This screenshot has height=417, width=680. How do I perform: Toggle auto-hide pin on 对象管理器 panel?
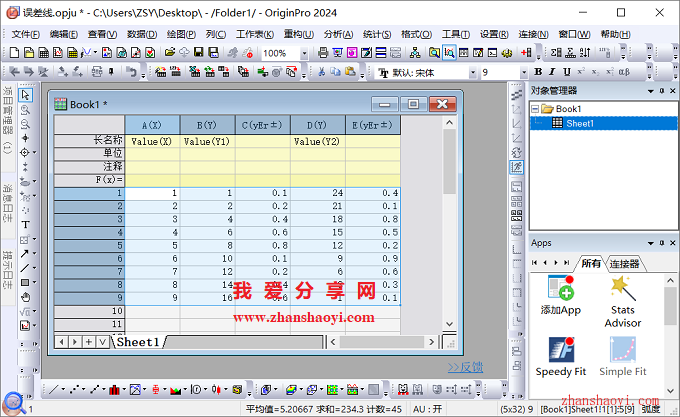click(x=662, y=91)
